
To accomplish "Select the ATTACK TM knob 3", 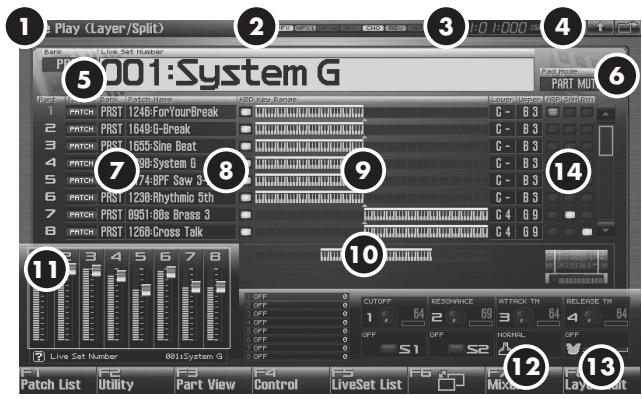I will 523,317.
